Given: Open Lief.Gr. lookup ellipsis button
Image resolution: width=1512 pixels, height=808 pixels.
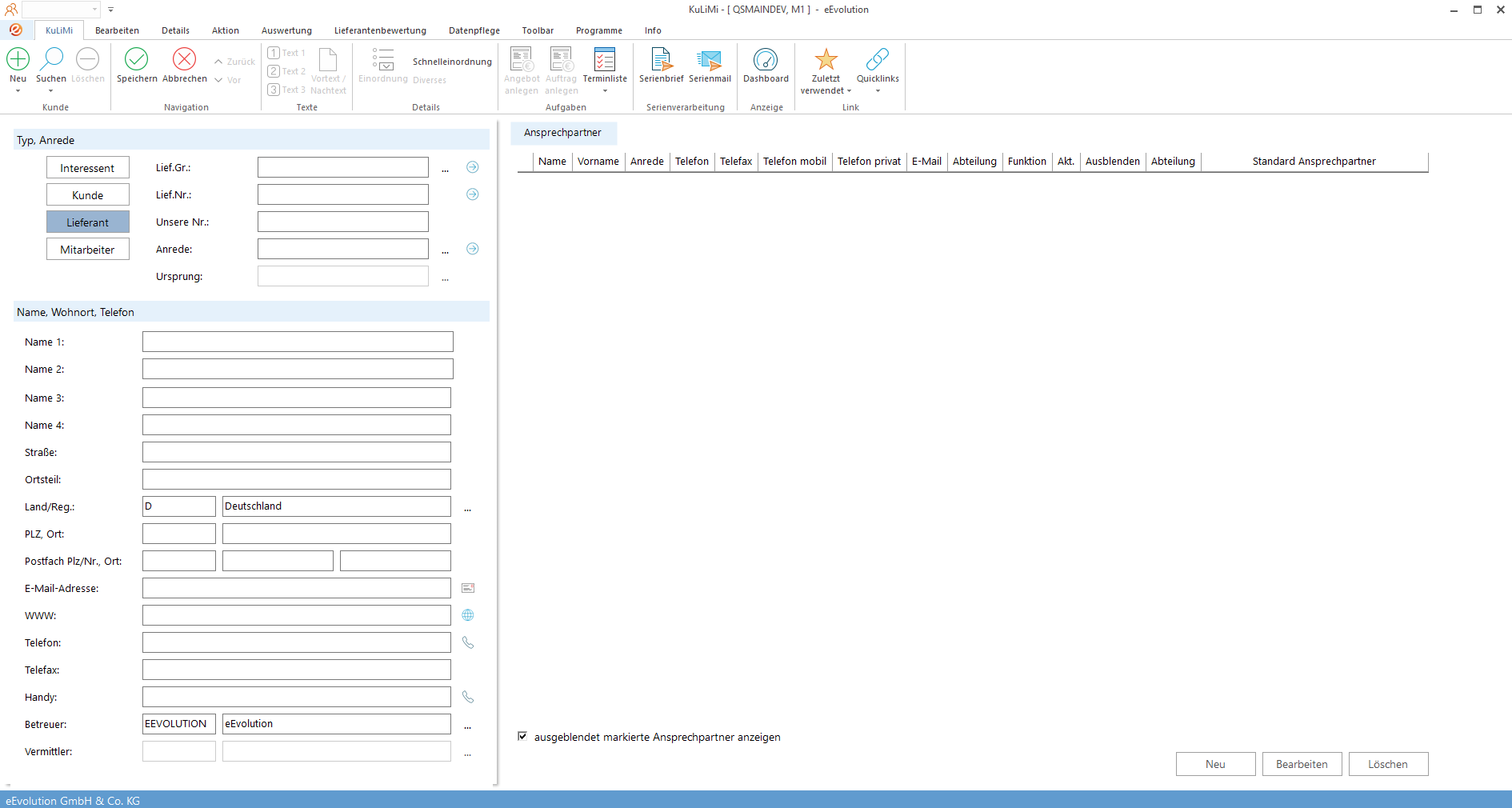Looking at the screenshot, I should 446,169.
